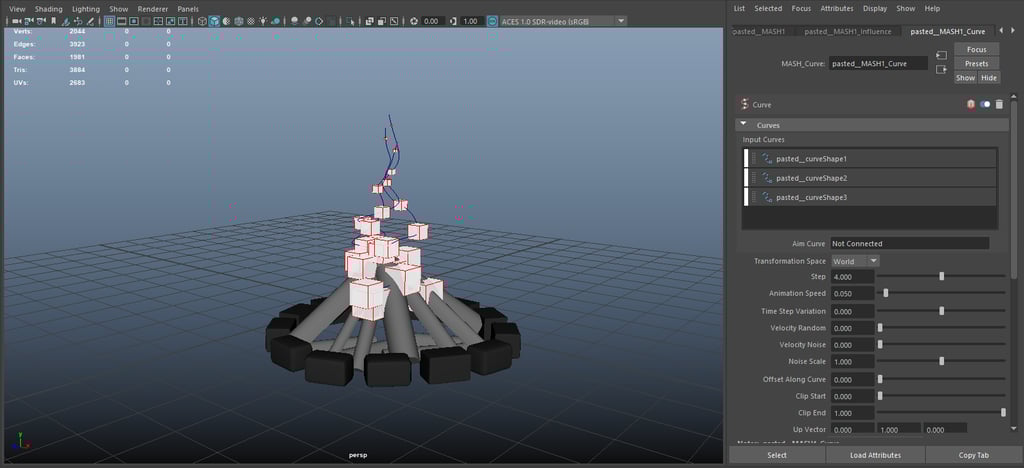The width and height of the screenshot is (1024, 468).
Task: Click the Animation Speed slider handle
Action: click(886, 294)
